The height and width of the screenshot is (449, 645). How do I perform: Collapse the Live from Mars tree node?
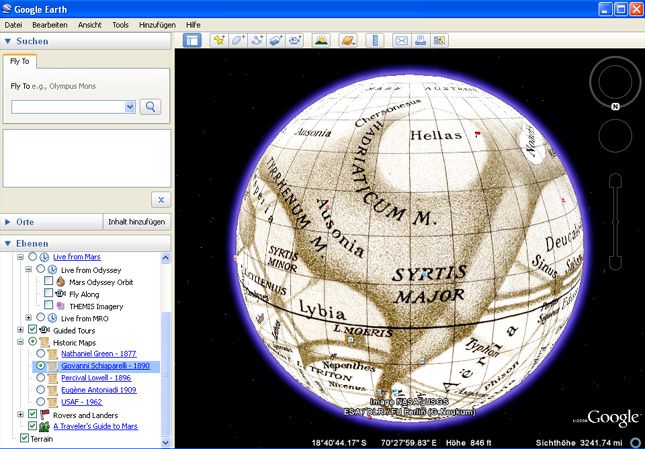(20, 257)
